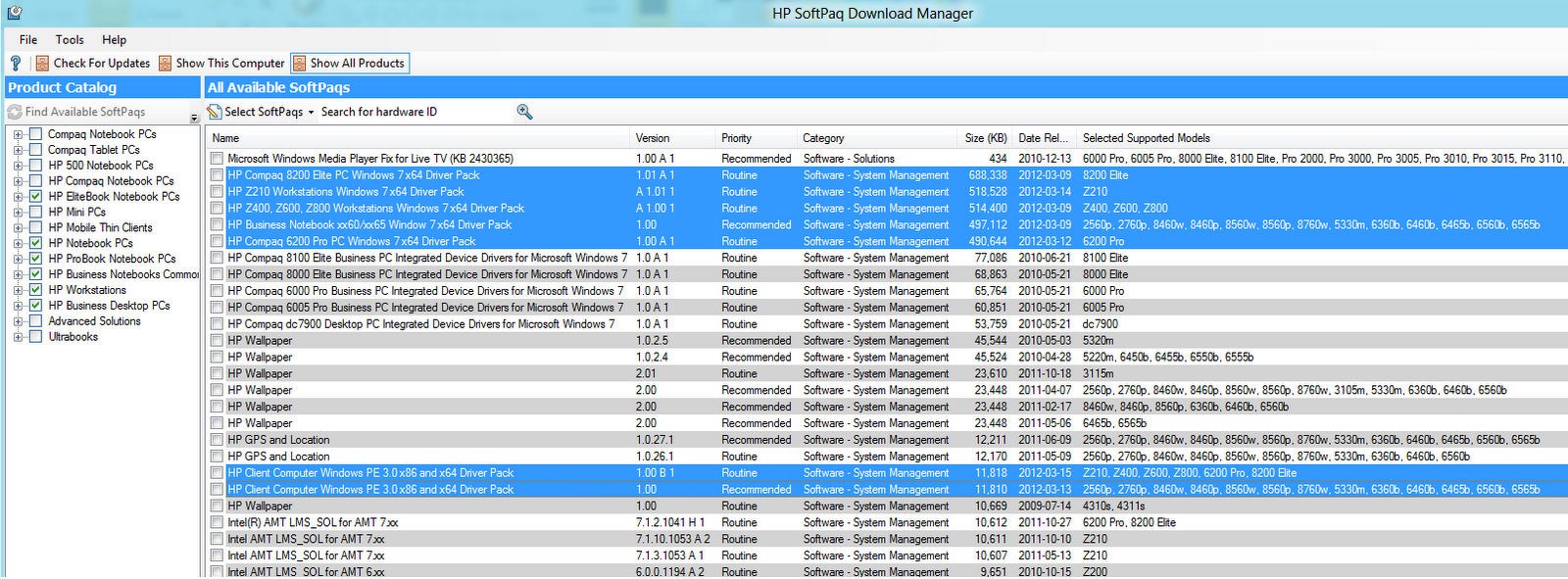Click the app icon in title bar

tap(15, 13)
